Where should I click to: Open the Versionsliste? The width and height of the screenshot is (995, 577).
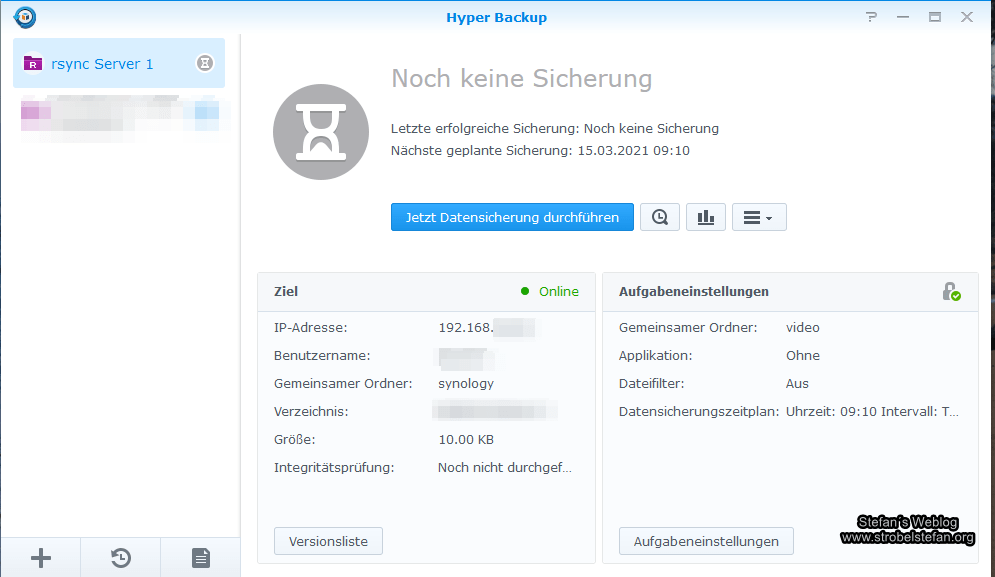[328, 540]
